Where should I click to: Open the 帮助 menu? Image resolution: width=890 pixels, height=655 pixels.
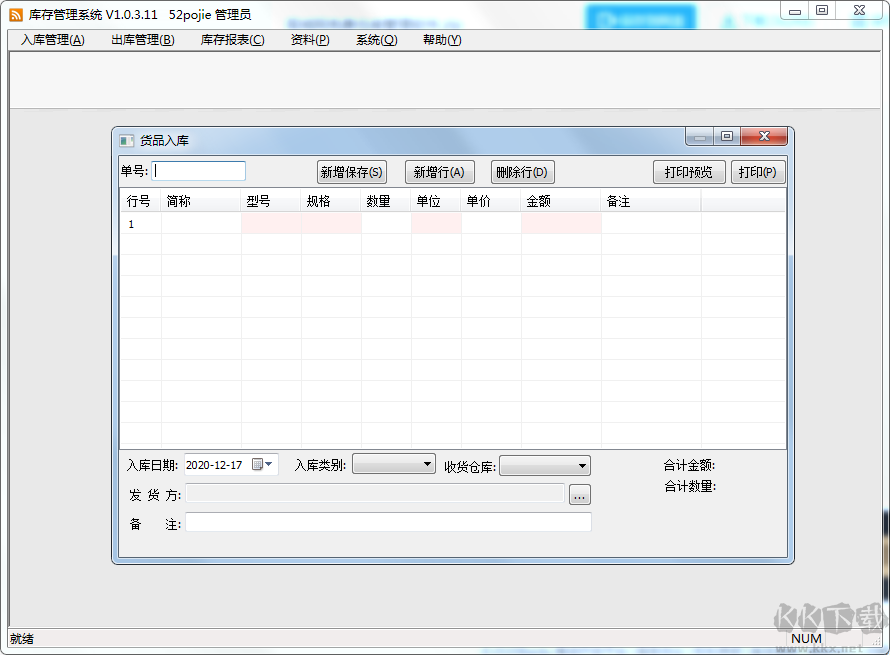[440, 40]
